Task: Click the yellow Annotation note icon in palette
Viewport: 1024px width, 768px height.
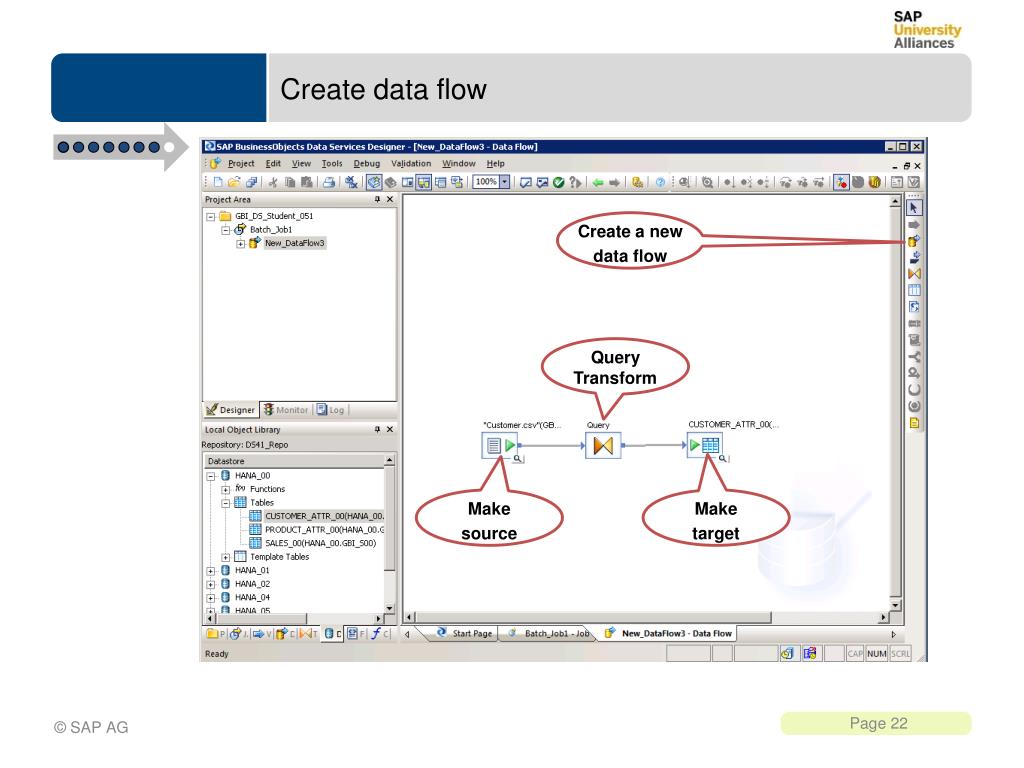Action: coord(914,423)
